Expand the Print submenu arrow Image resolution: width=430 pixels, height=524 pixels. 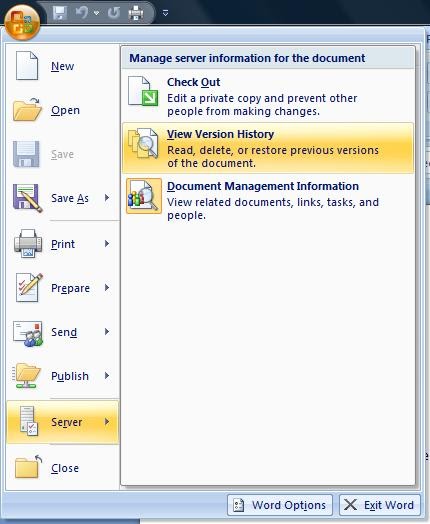[107, 244]
